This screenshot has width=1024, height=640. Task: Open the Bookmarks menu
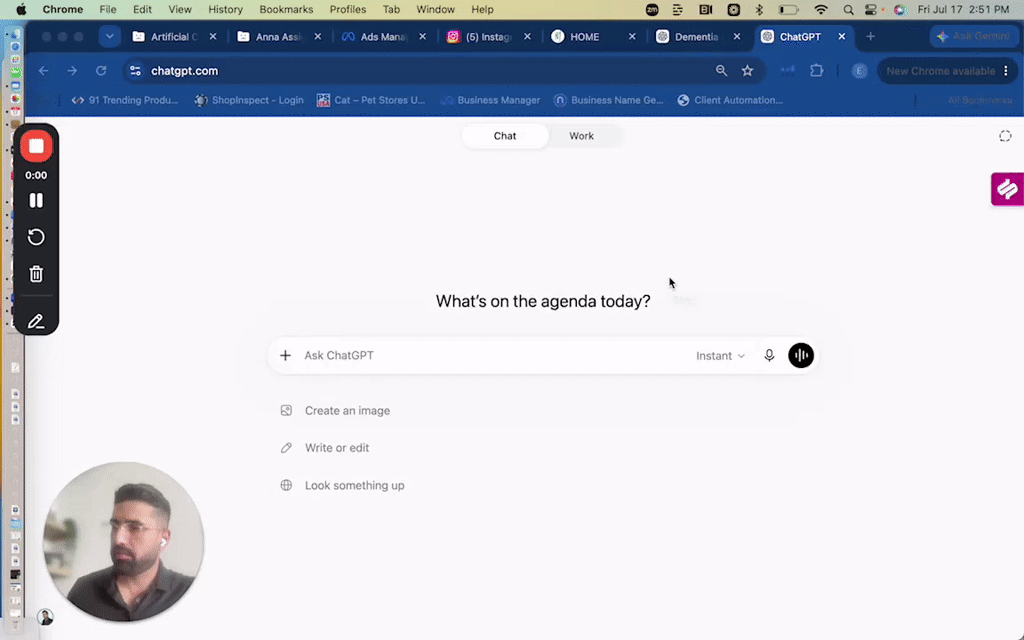coord(286,9)
